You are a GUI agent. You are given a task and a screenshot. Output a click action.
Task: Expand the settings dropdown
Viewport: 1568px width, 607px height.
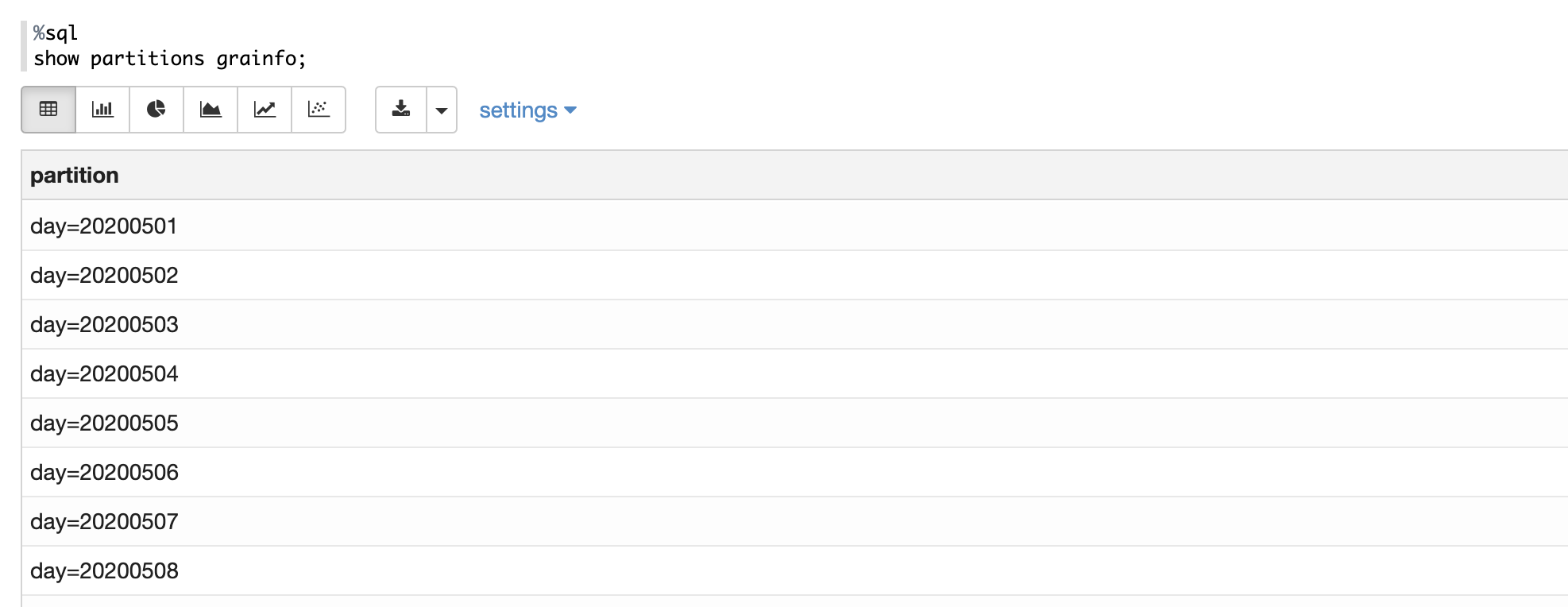coord(527,110)
